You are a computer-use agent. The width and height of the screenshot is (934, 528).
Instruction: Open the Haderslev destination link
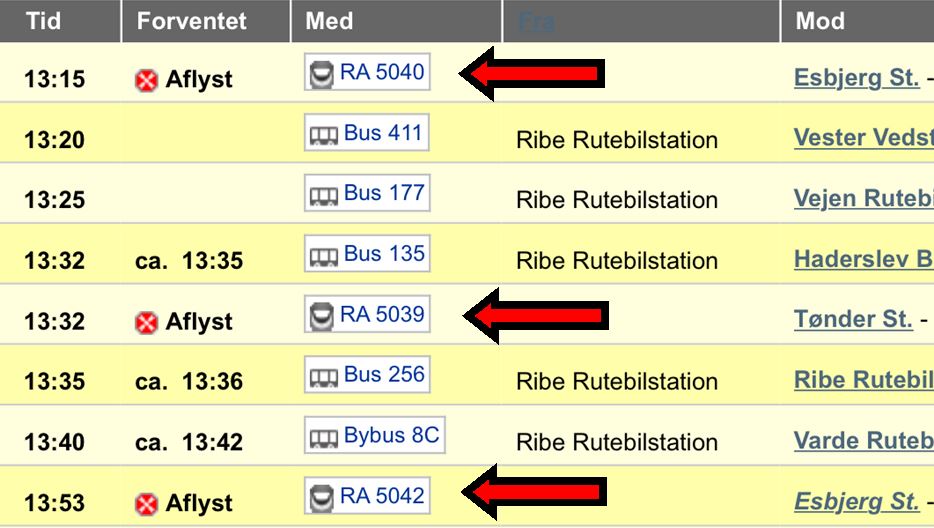[x=863, y=259]
